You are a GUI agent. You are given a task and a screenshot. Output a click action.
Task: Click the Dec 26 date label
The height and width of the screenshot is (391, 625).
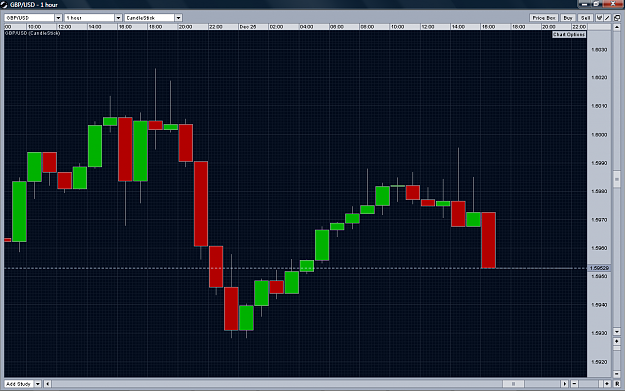click(x=248, y=27)
